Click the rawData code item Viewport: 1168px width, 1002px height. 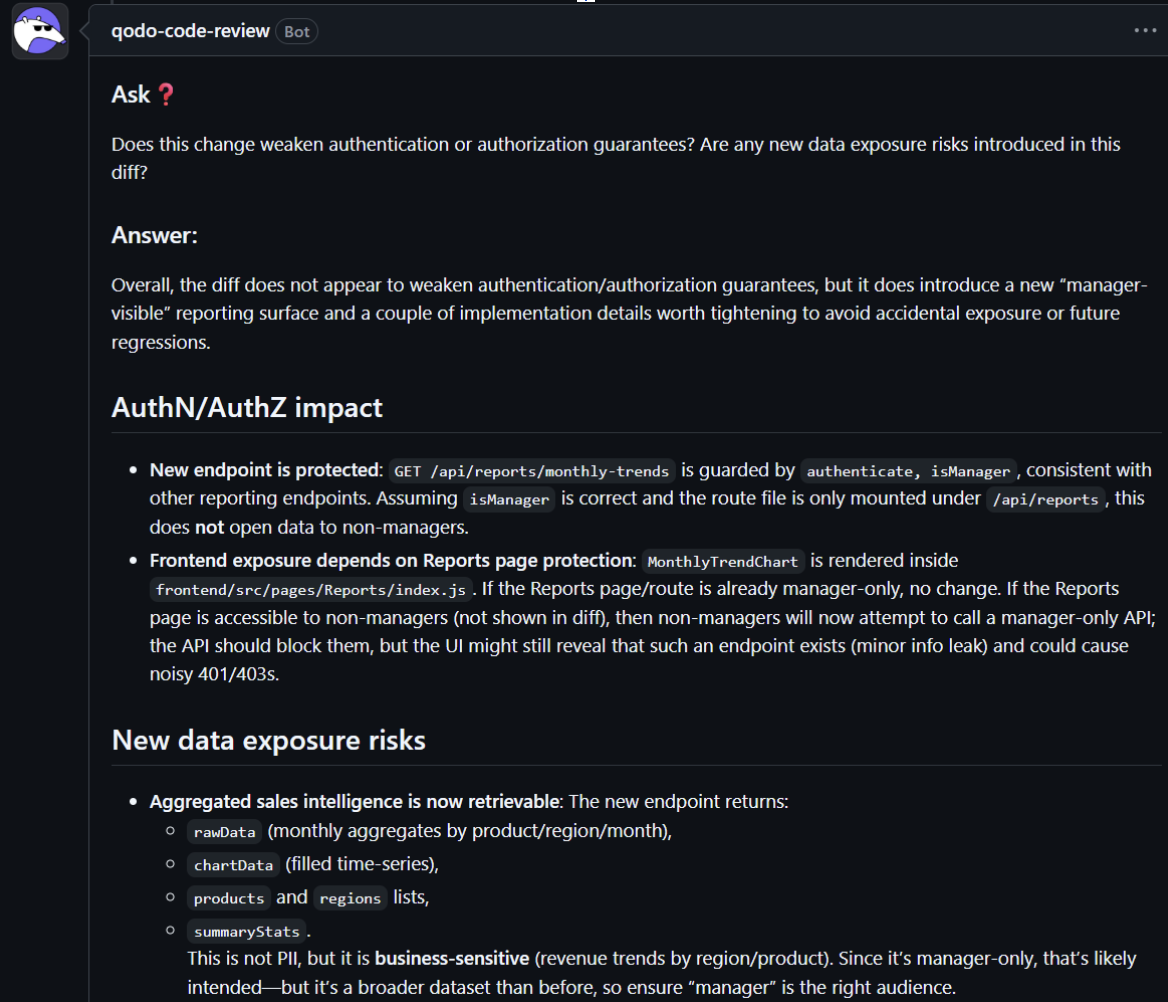tap(224, 832)
